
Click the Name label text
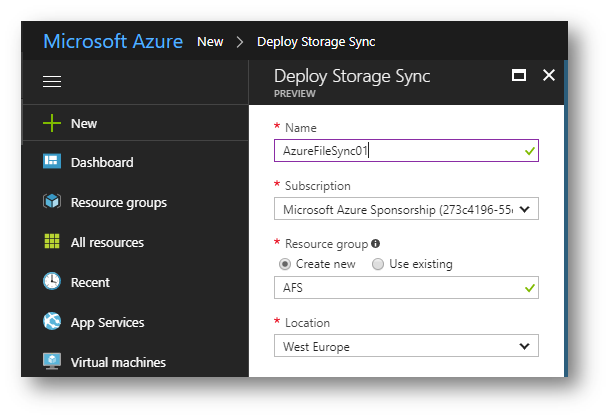(x=301, y=128)
